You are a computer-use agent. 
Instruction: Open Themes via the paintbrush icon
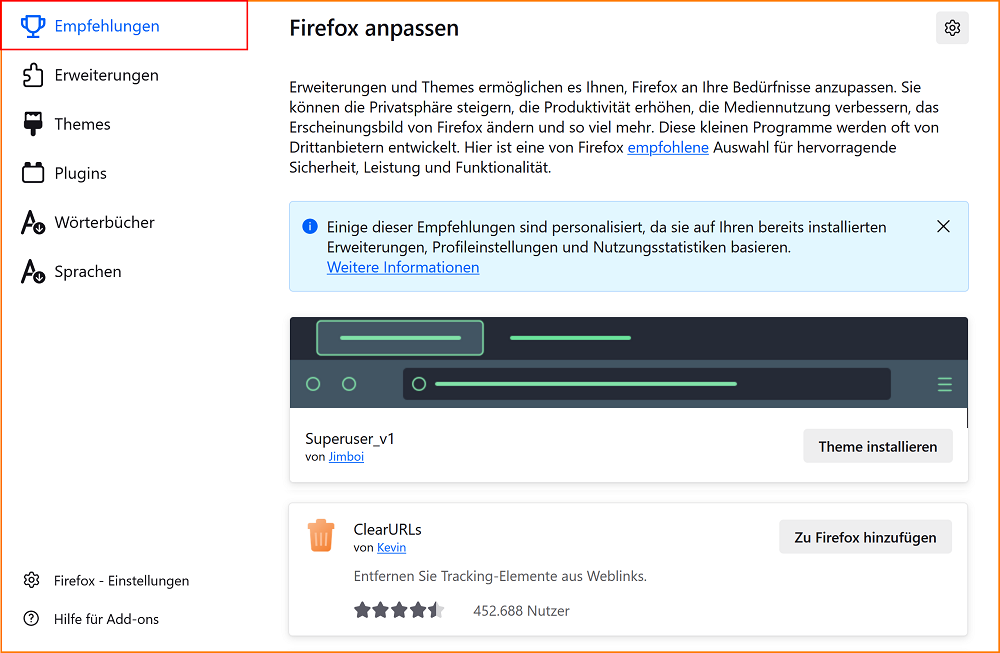click(33, 123)
